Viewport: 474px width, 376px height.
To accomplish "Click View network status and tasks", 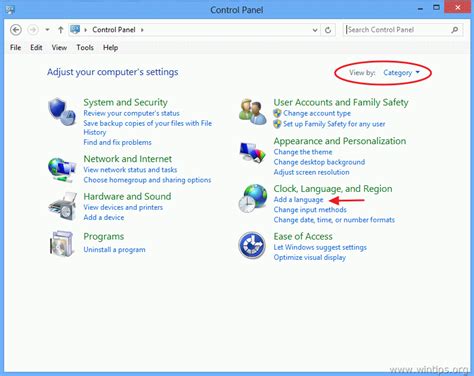I will tap(130, 170).
